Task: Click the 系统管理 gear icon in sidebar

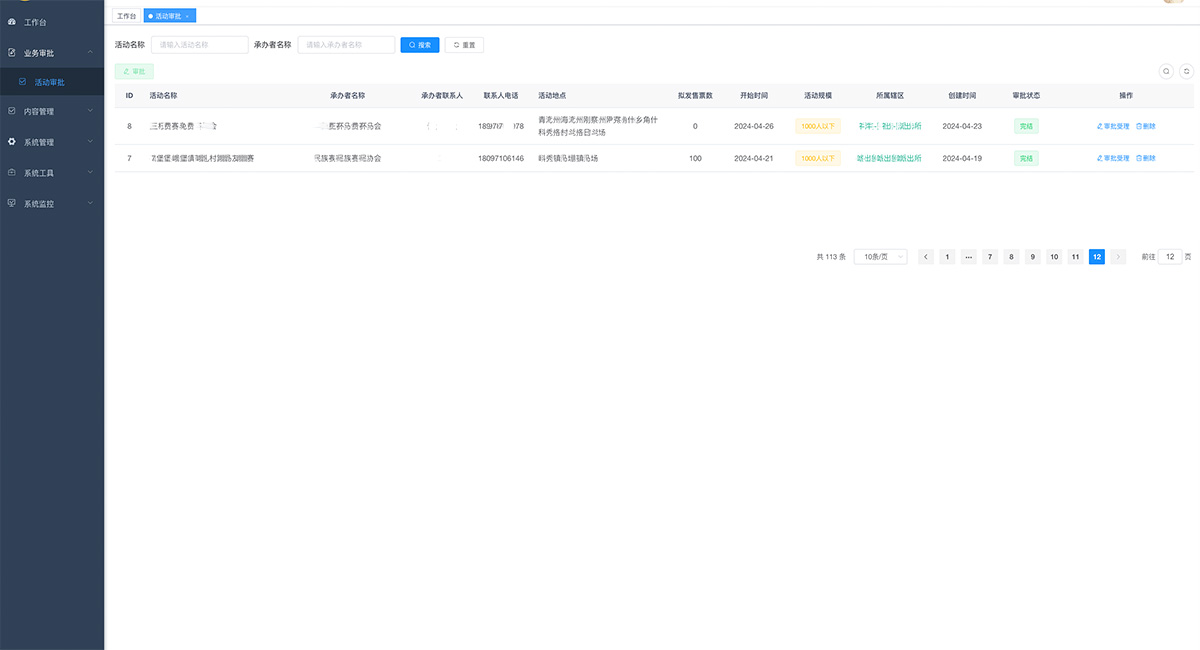Action: coord(12,142)
